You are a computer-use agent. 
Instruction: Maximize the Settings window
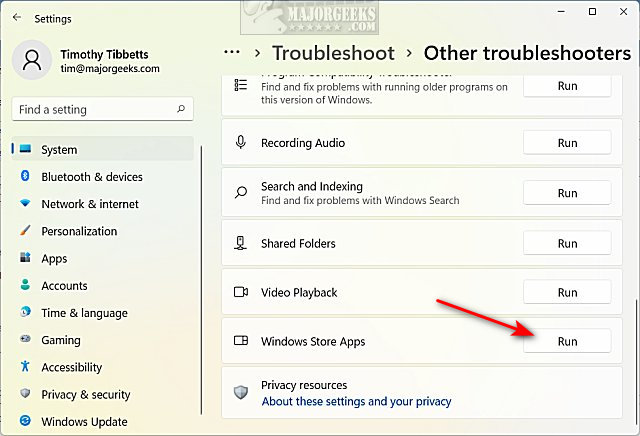click(x=592, y=11)
